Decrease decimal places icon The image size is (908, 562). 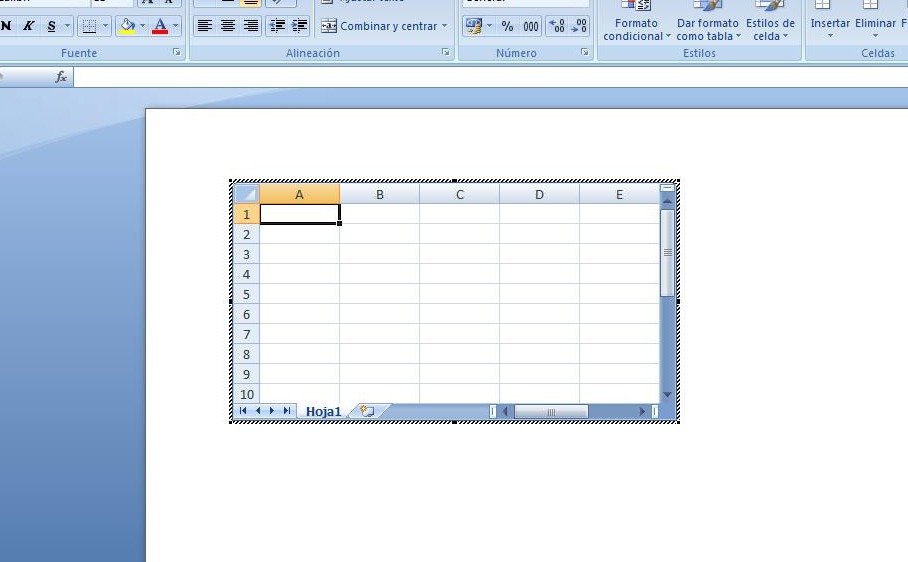579,26
